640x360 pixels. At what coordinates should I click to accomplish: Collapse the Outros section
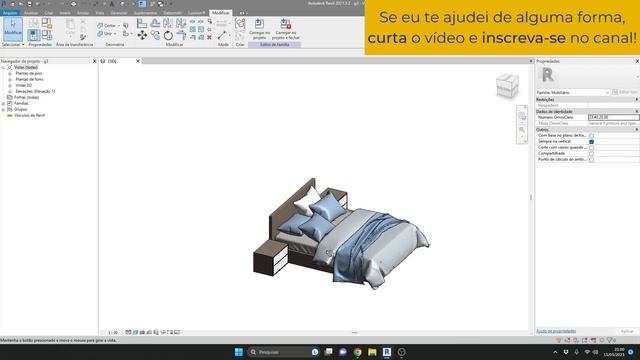click(x=636, y=129)
